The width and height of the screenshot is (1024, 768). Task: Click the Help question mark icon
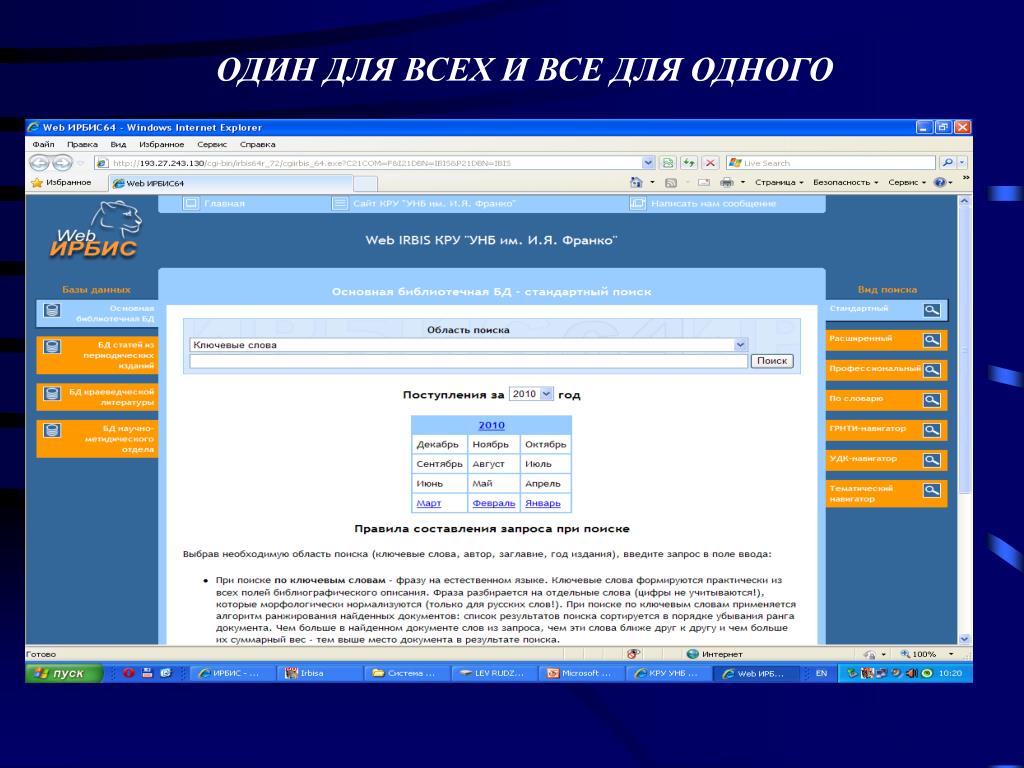[x=940, y=183]
